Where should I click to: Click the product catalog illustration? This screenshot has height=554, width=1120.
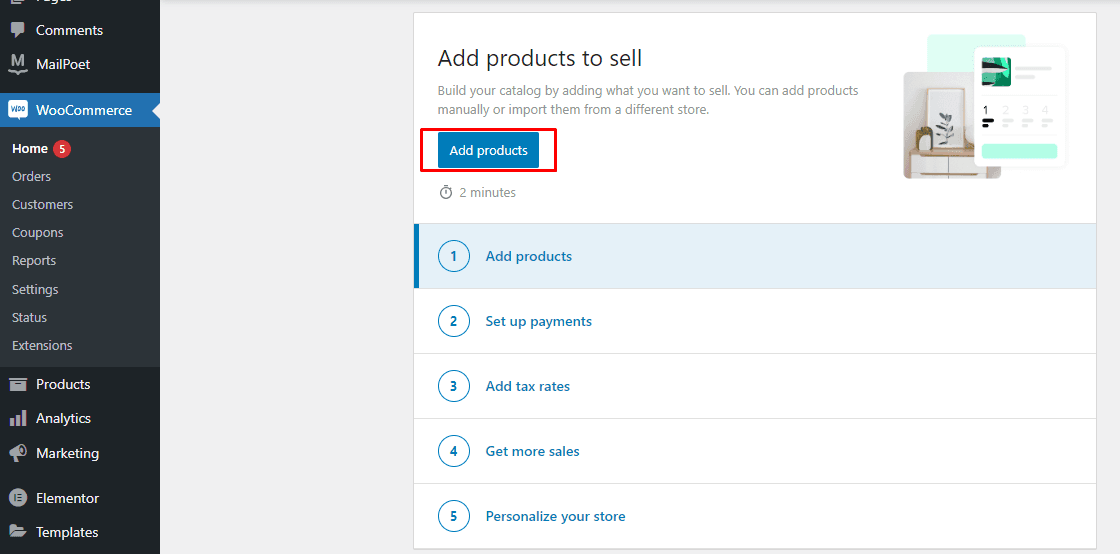(x=985, y=106)
